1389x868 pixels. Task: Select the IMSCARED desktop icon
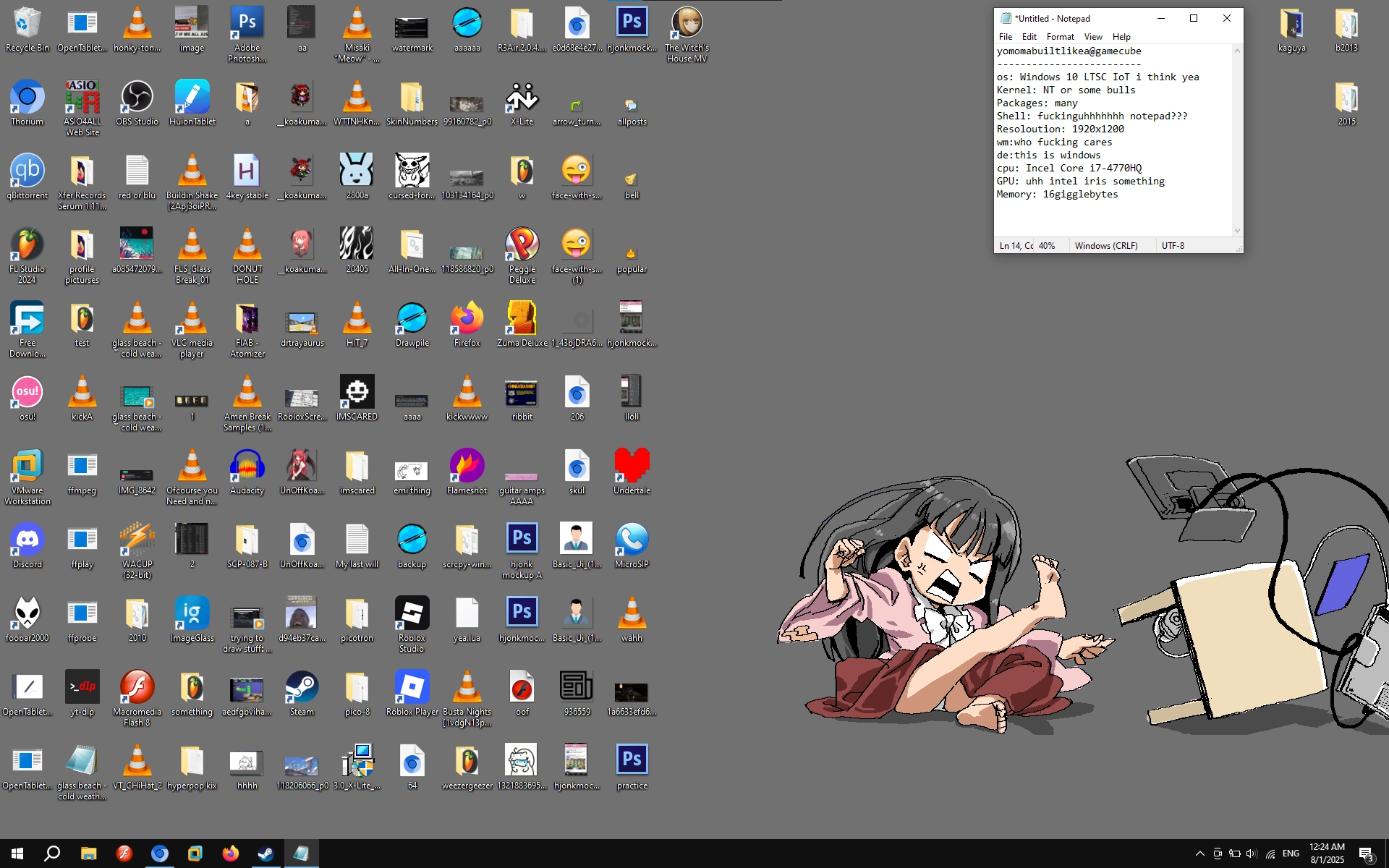tap(357, 399)
